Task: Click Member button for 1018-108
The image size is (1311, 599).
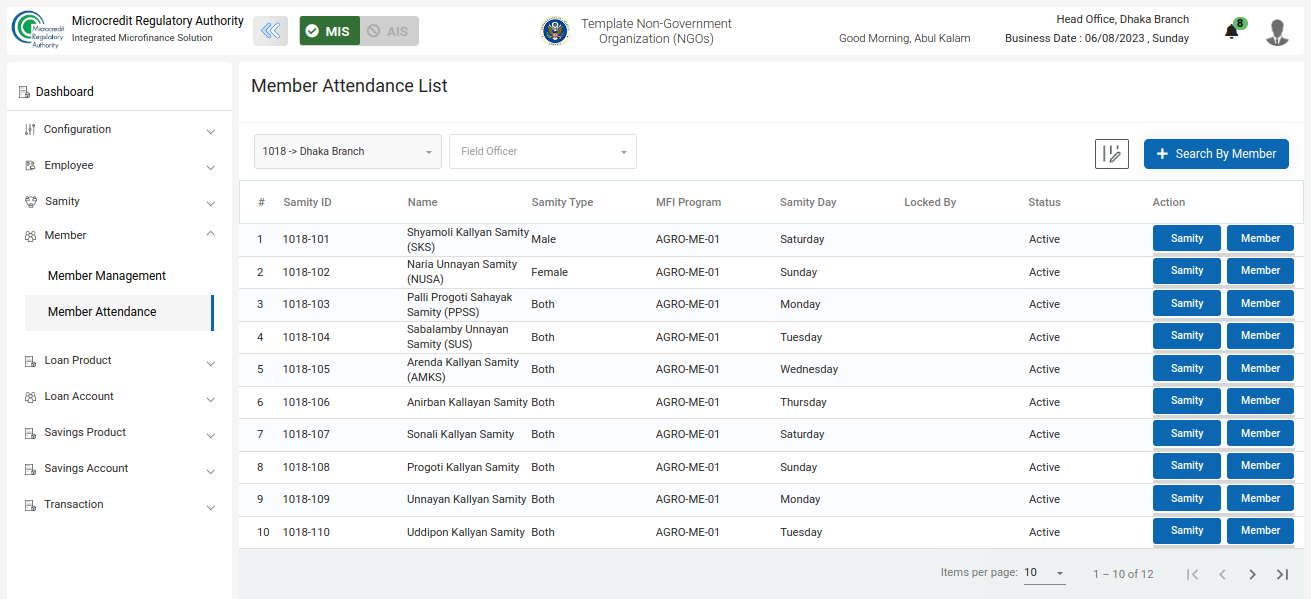Action: point(1260,466)
